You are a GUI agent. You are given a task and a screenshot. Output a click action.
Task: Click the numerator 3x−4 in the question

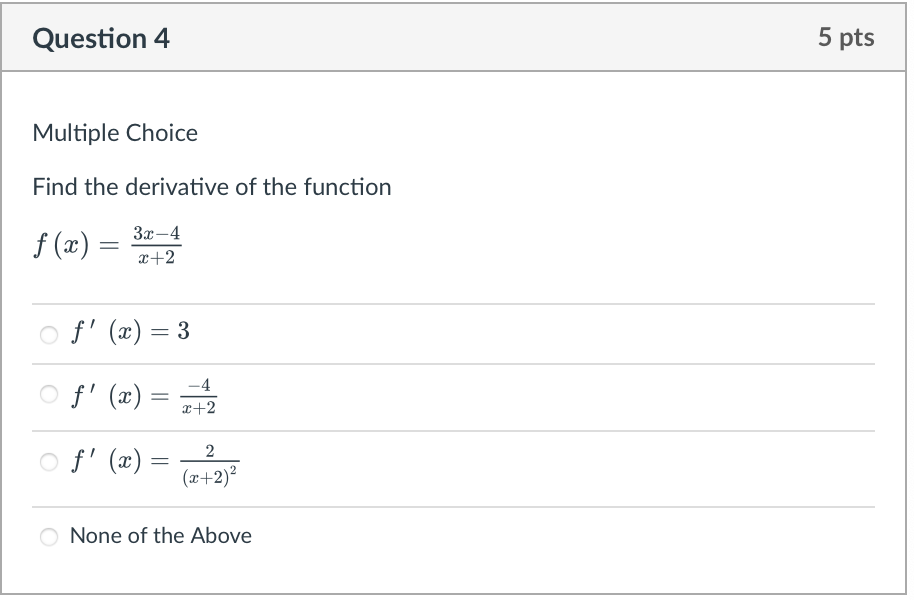(x=157, y=234)
